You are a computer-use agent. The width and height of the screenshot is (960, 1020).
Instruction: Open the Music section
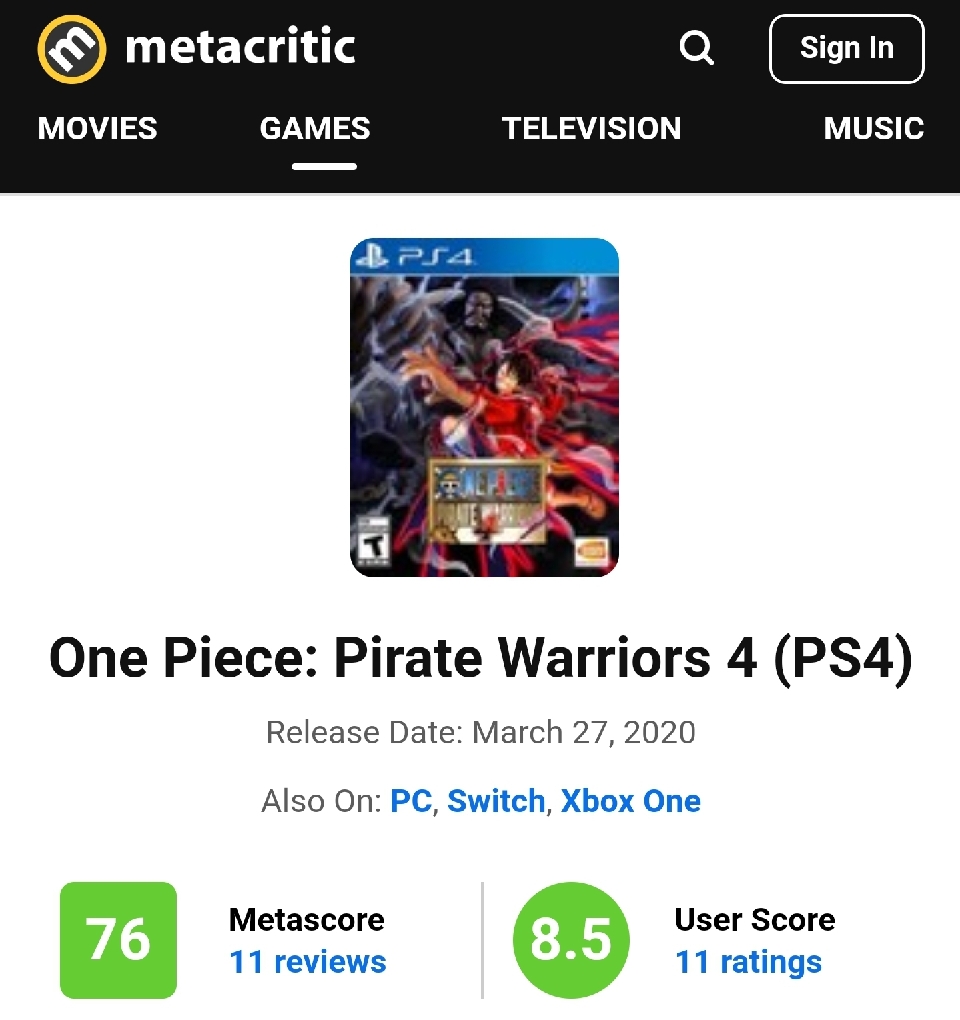click(x=873, y=128)
